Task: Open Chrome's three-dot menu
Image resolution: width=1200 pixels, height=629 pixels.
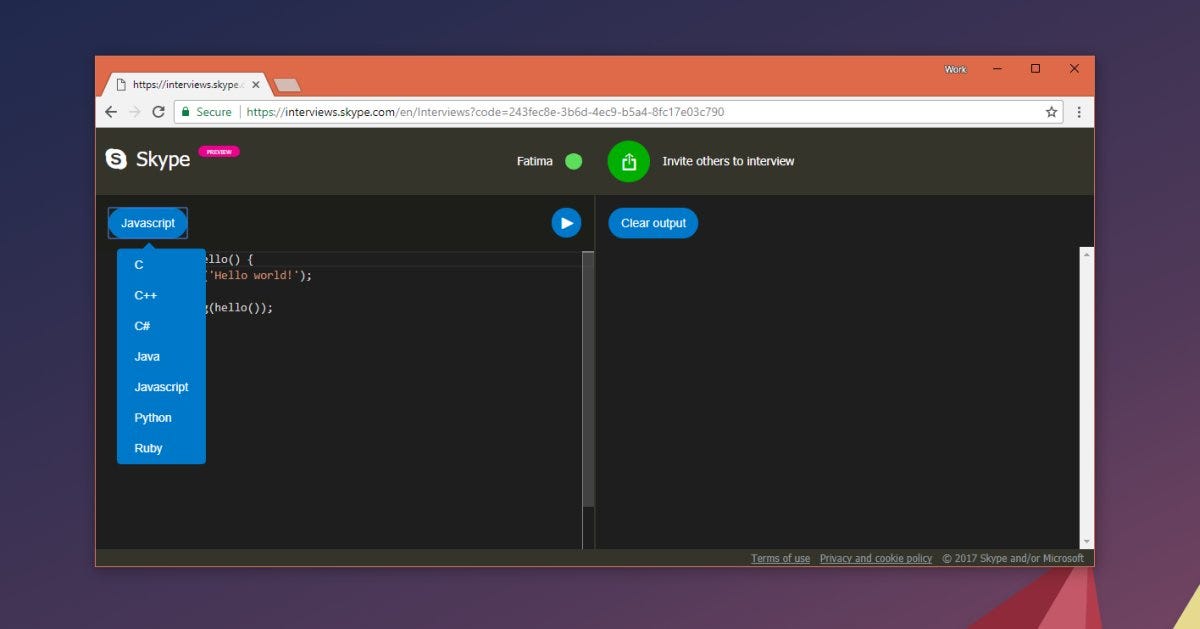Action: pyautogui.click(x=1079, y=112)
